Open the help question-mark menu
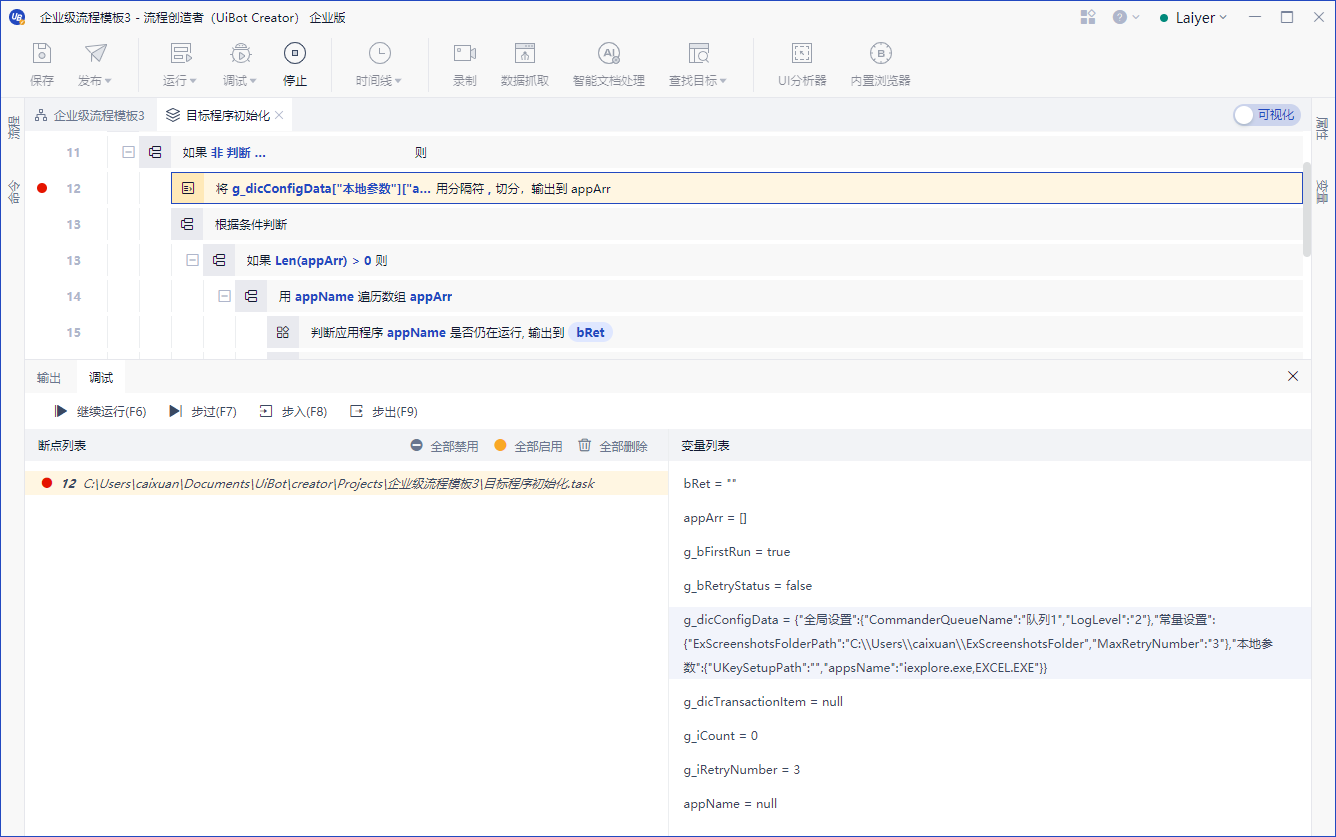1336x837 pixels. pos(1126,17)
